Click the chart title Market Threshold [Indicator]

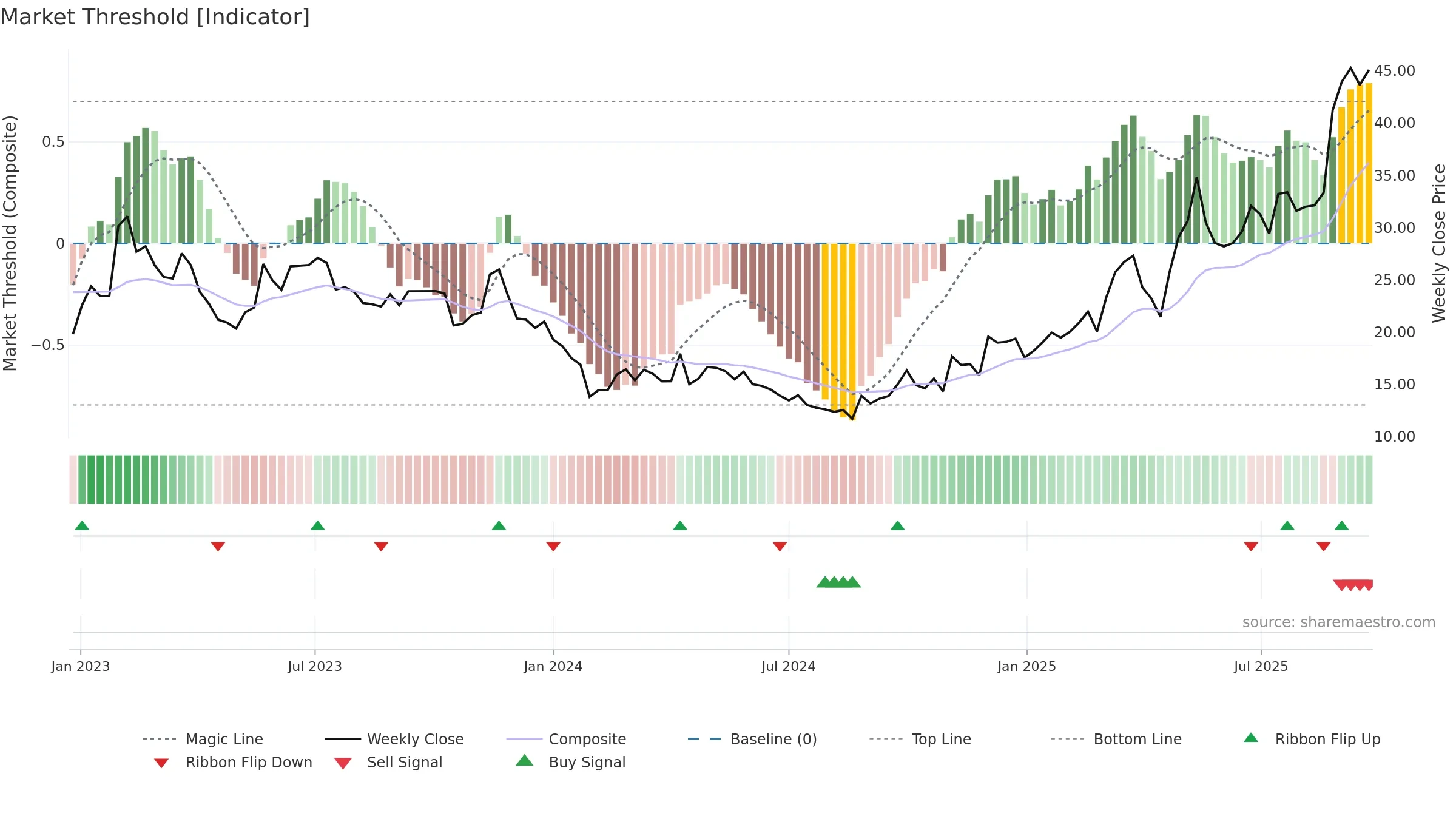click(x=155, y=17)
